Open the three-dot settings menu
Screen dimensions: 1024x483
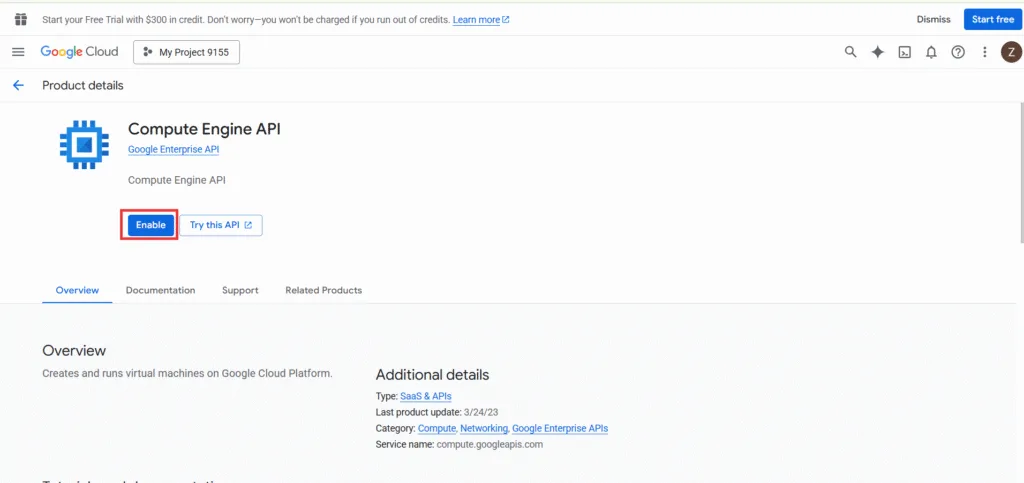985,53
